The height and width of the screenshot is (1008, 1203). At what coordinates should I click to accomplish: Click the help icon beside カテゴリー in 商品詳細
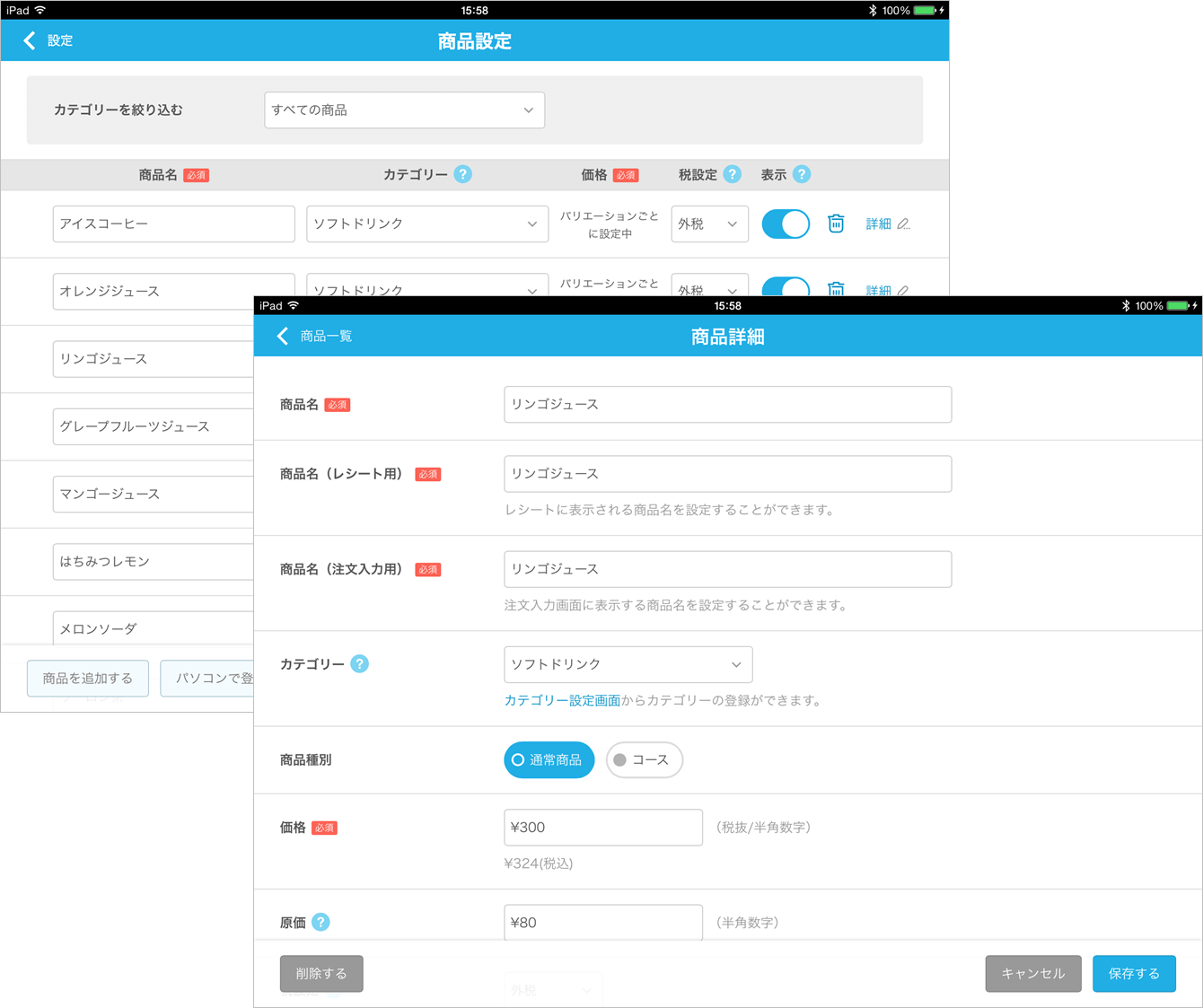tap(359, 664)
